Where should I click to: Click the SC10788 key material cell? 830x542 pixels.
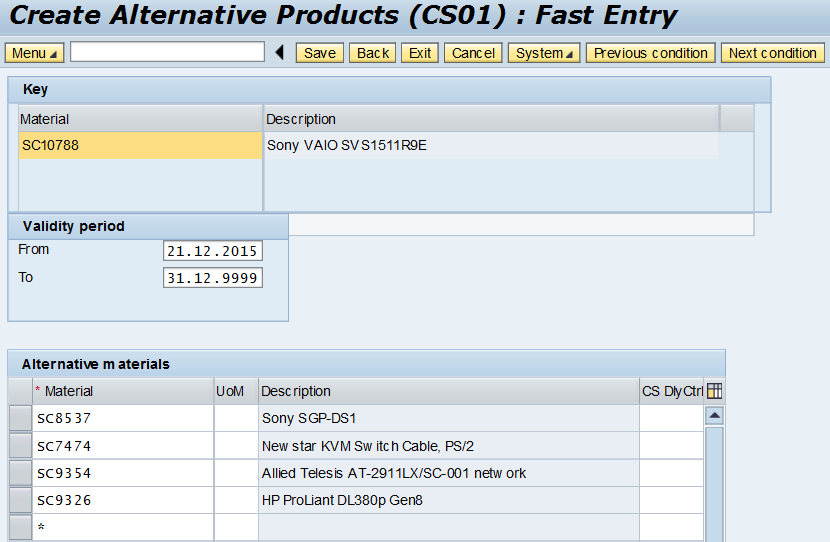140,146
